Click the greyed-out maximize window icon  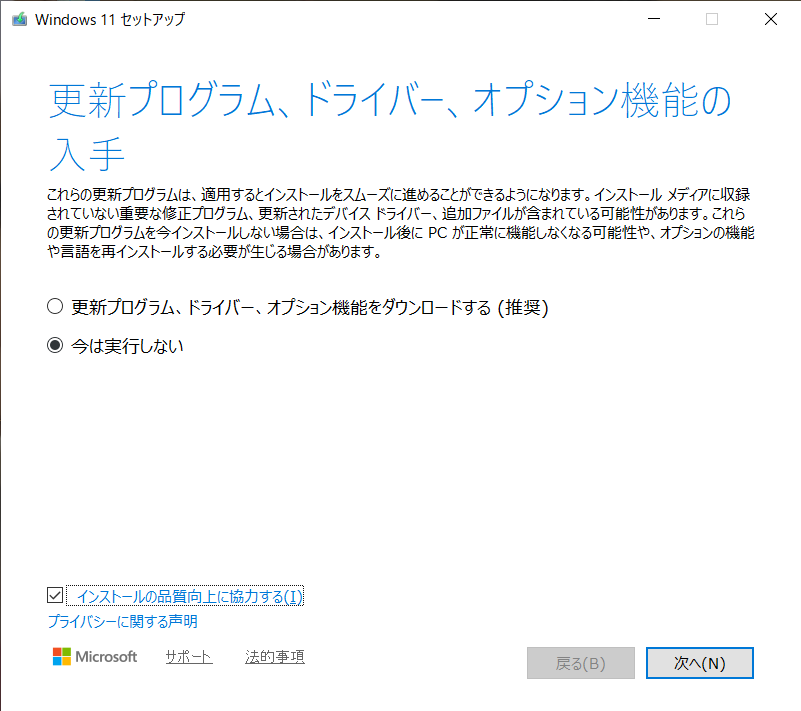[x=712, y=19]
